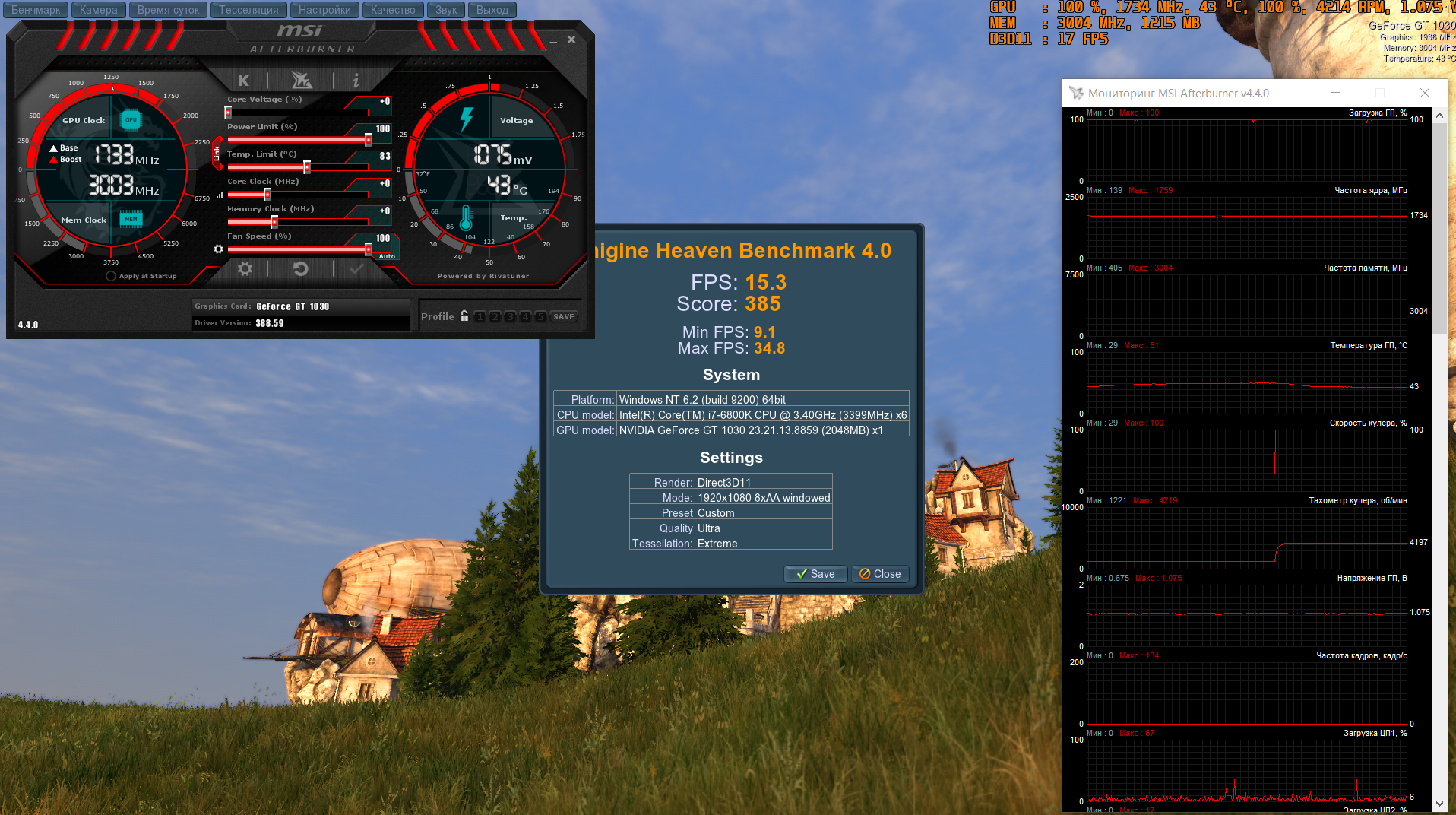The height and width of the screenshot is (815, 1456).
Task: Click the Fan Speed slider handle
Action: coord(369,249)
